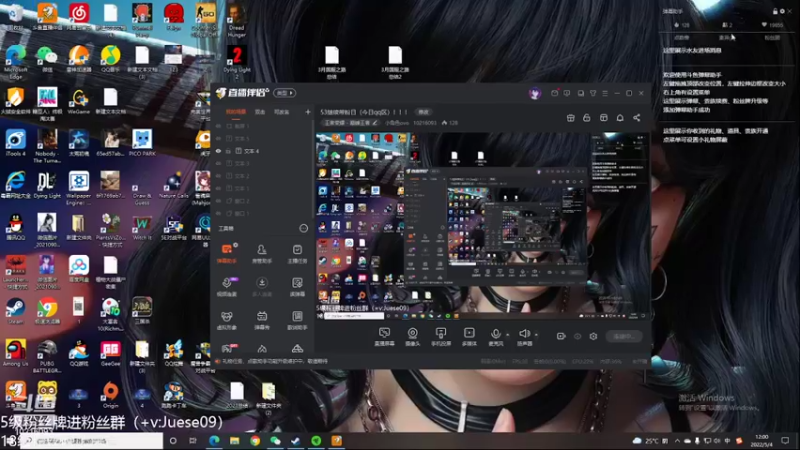The image size is (800, 450).
Task: Toggle visibility of source 文本 2
Action: (x=218, y=176)
